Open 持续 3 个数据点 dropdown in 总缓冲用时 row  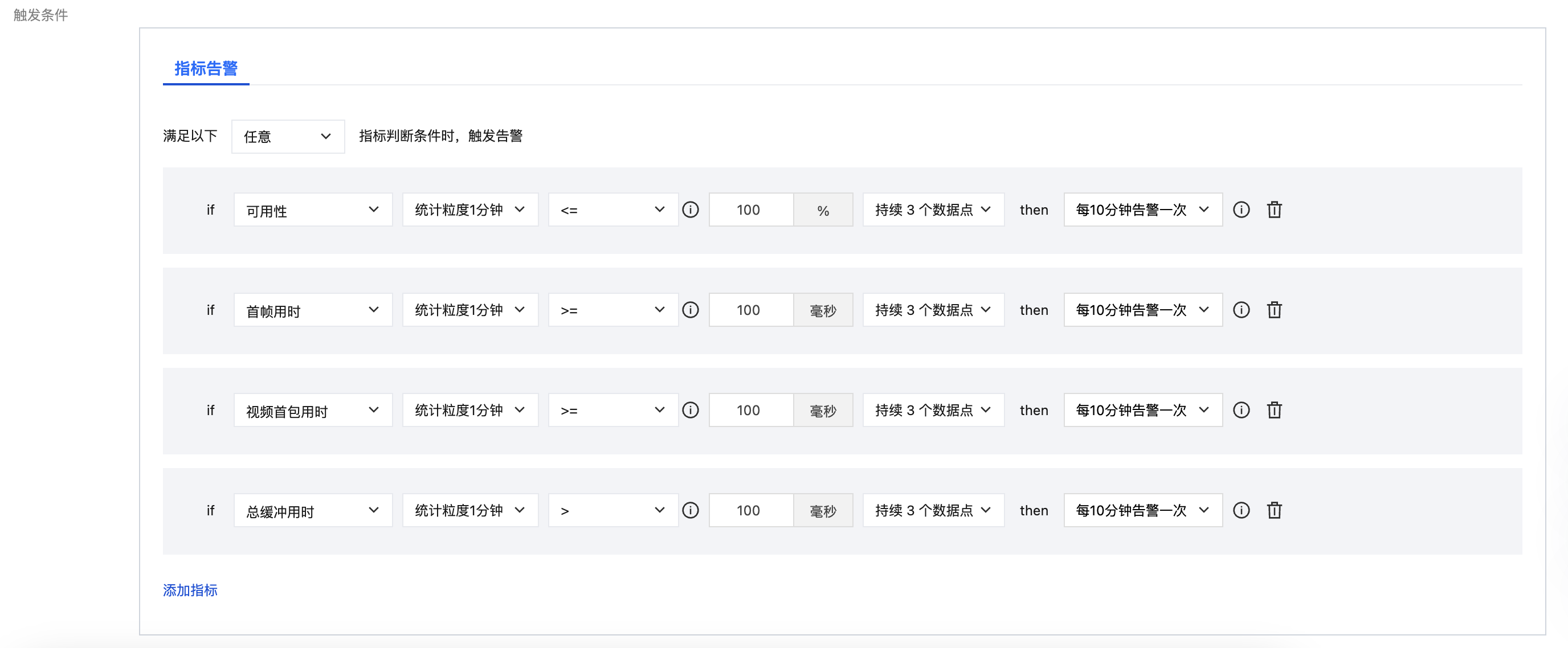933,511
